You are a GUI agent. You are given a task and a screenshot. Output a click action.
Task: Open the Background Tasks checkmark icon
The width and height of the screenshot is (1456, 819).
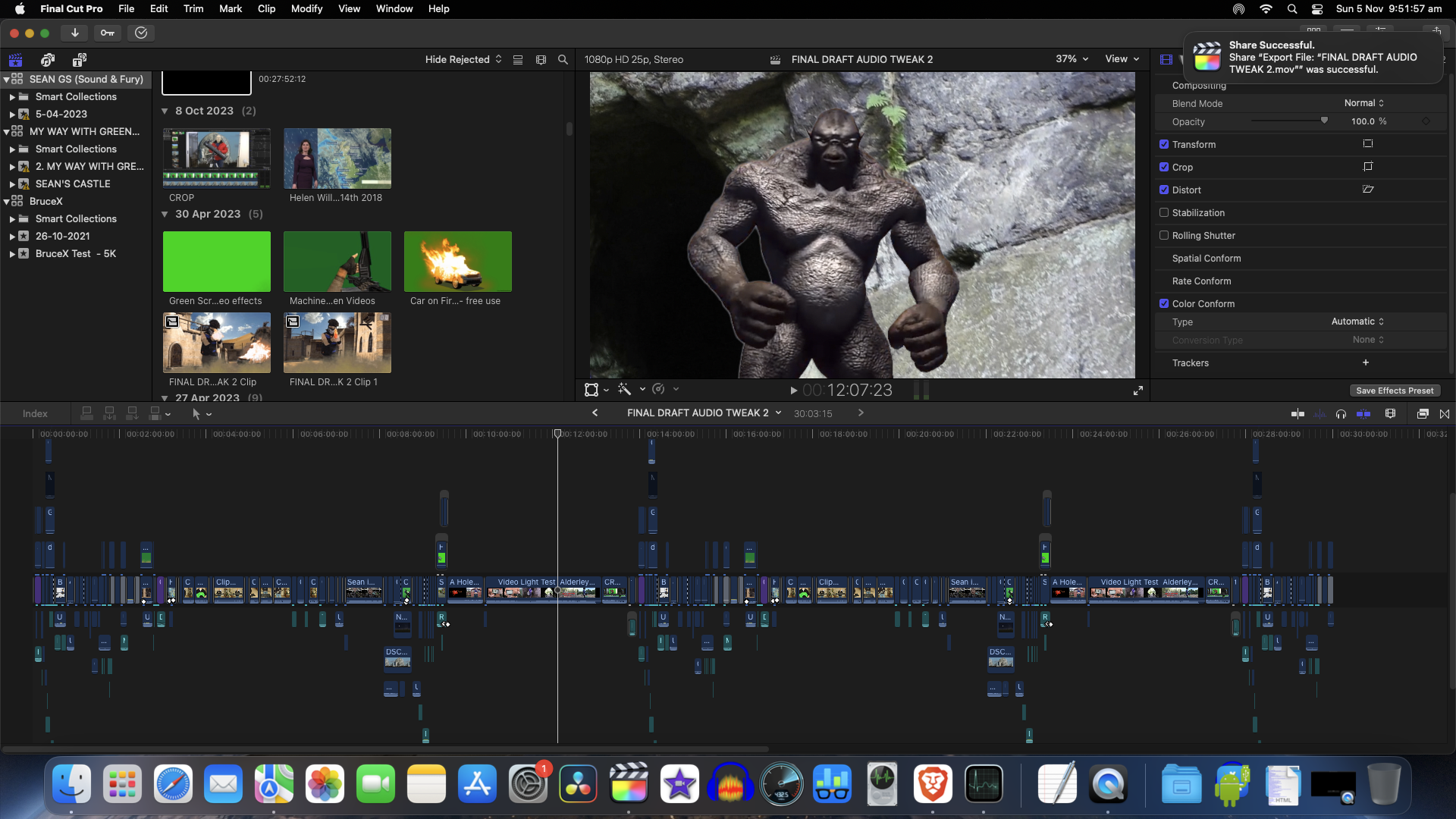click(141, 33)
